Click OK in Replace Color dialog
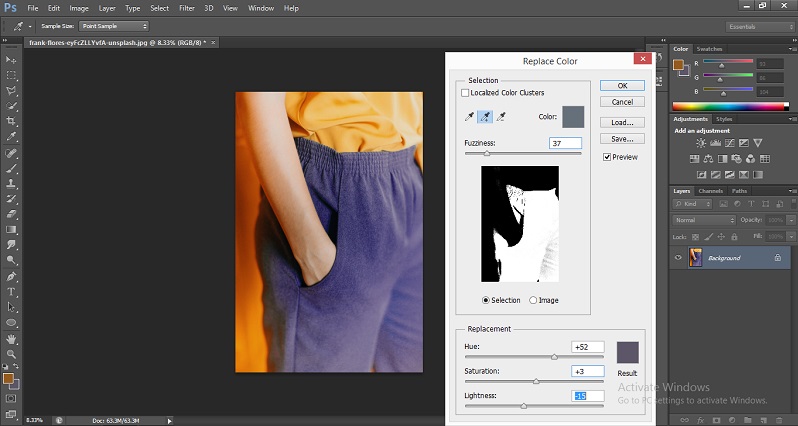Image resolution: width=798 pixels, height=426 pixels. tap(622, 86)
